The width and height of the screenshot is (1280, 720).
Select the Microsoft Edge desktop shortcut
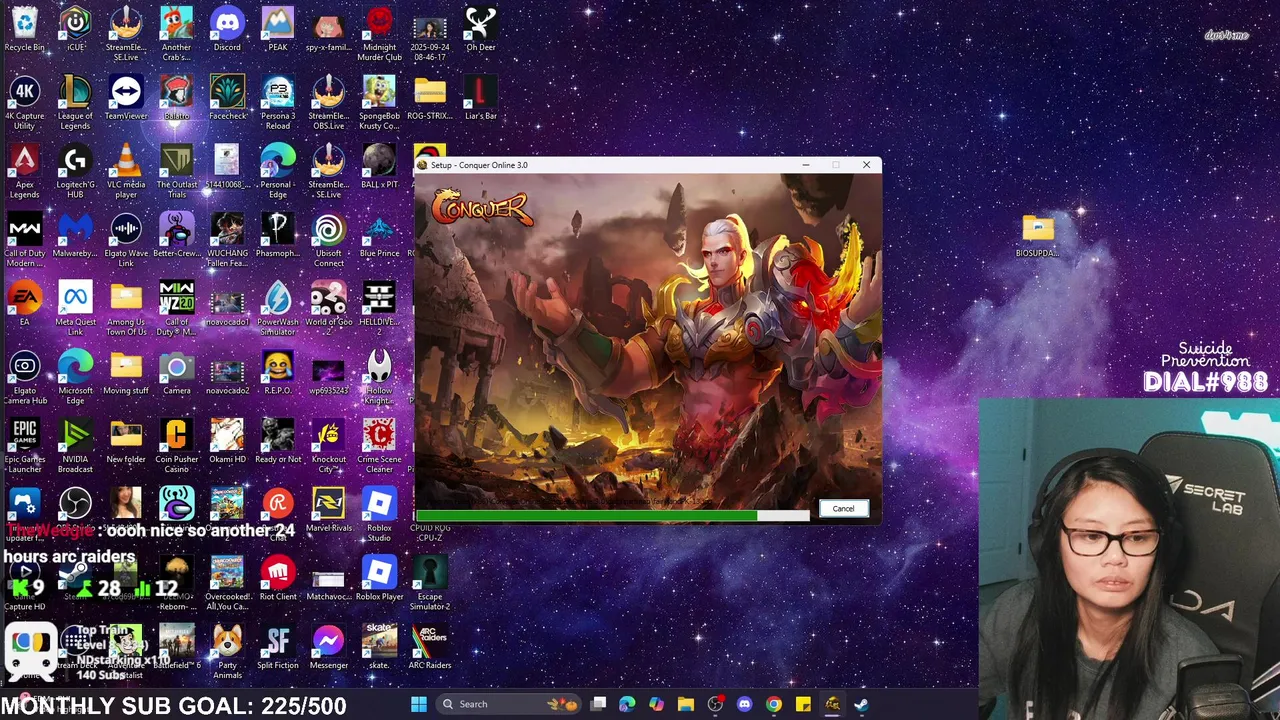click(x=75, y=378)
